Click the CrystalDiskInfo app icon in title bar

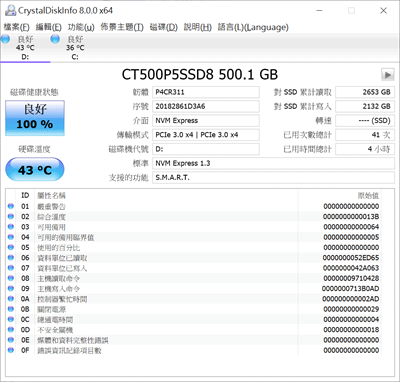coord(10,10)
